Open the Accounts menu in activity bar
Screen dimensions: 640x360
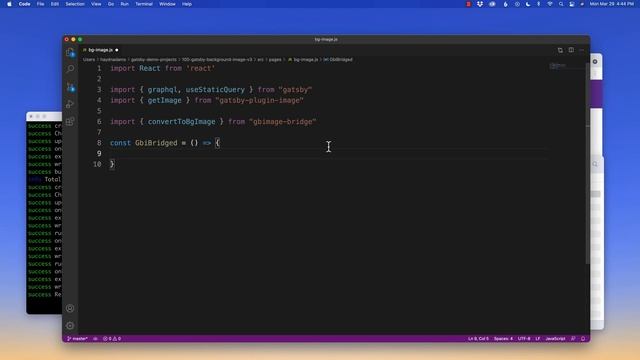tap(70, 308)
